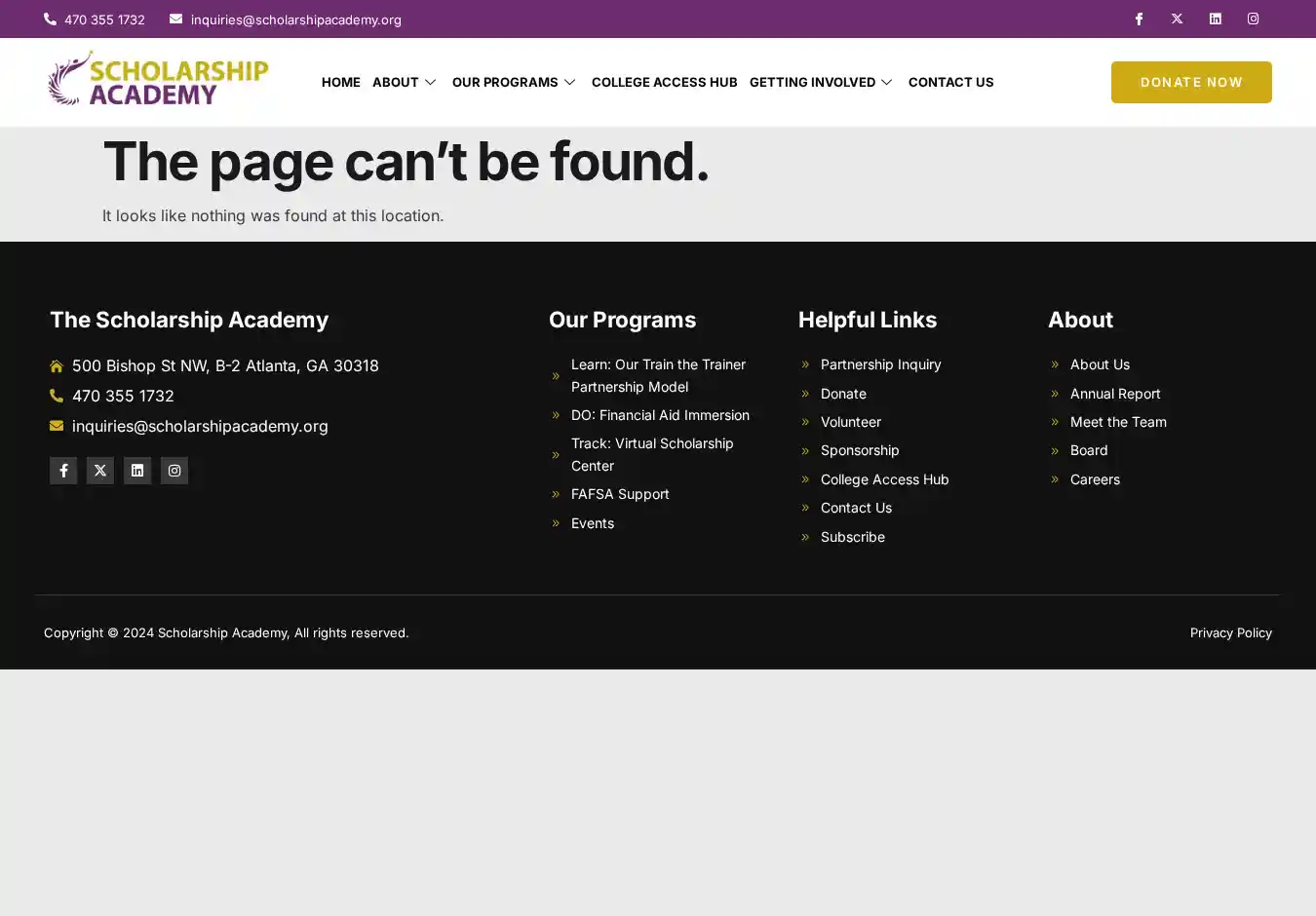Expand the Getting Involved dropdown menu

pos(821,82)
